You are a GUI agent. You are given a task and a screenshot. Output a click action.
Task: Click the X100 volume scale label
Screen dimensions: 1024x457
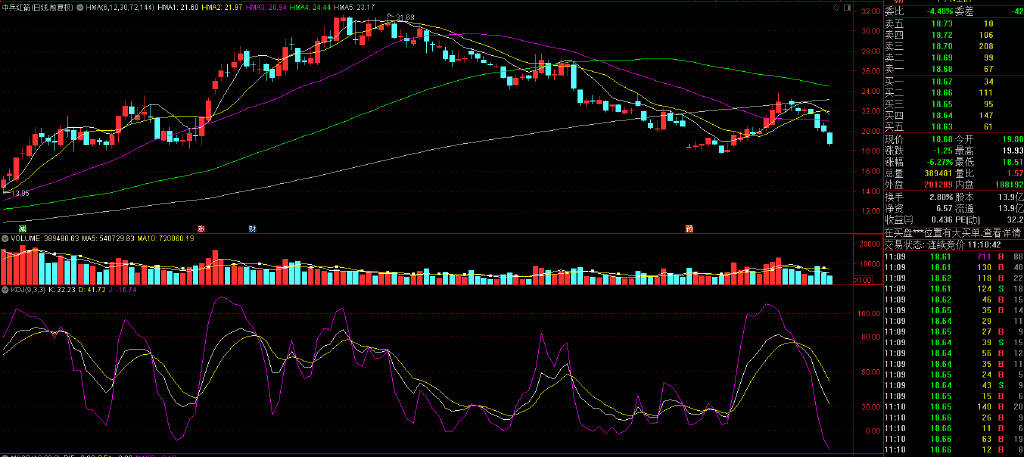point(862,279)
